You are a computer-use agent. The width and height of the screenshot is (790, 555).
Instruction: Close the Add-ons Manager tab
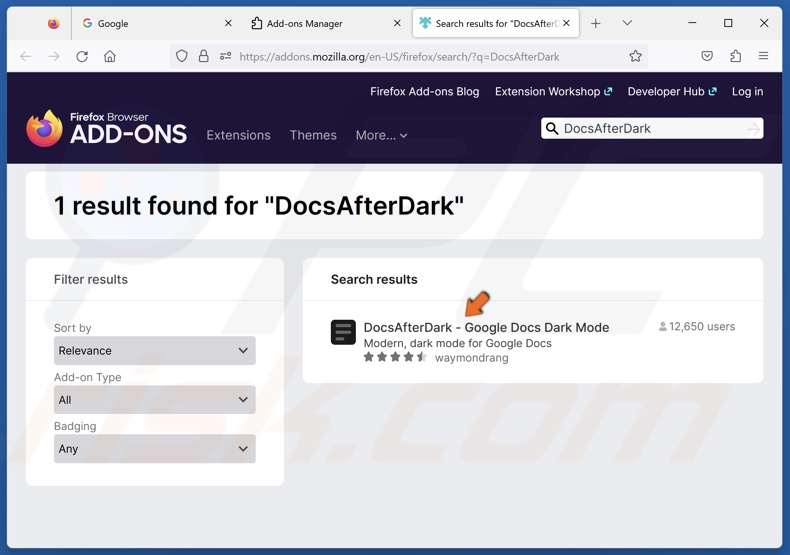click(397, 23)
